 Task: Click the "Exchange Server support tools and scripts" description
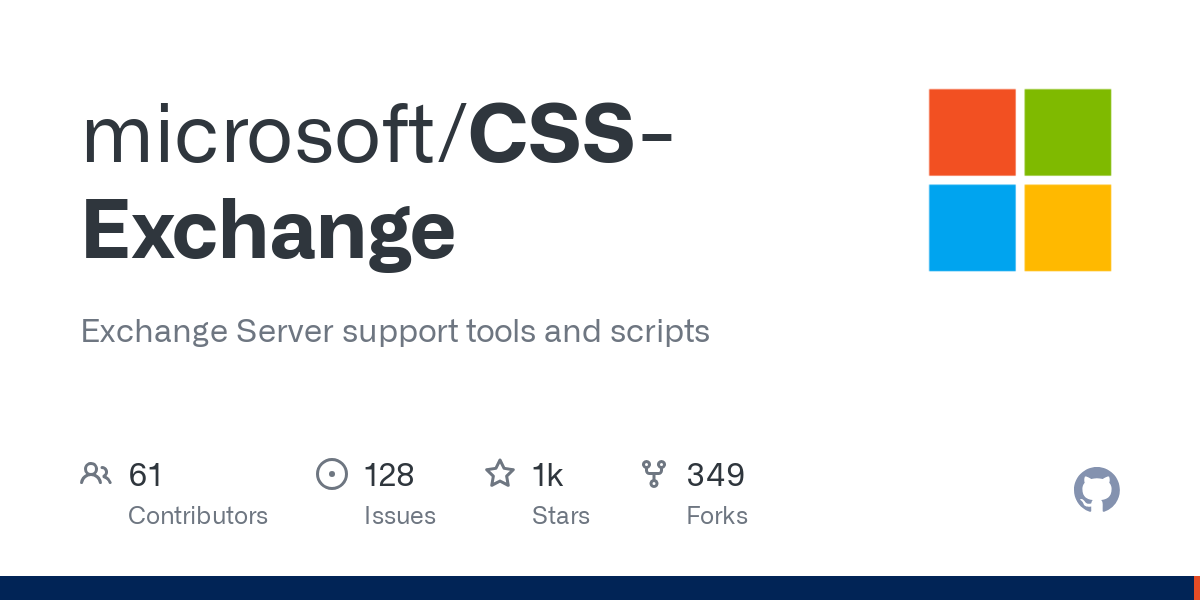click(395, 331)
